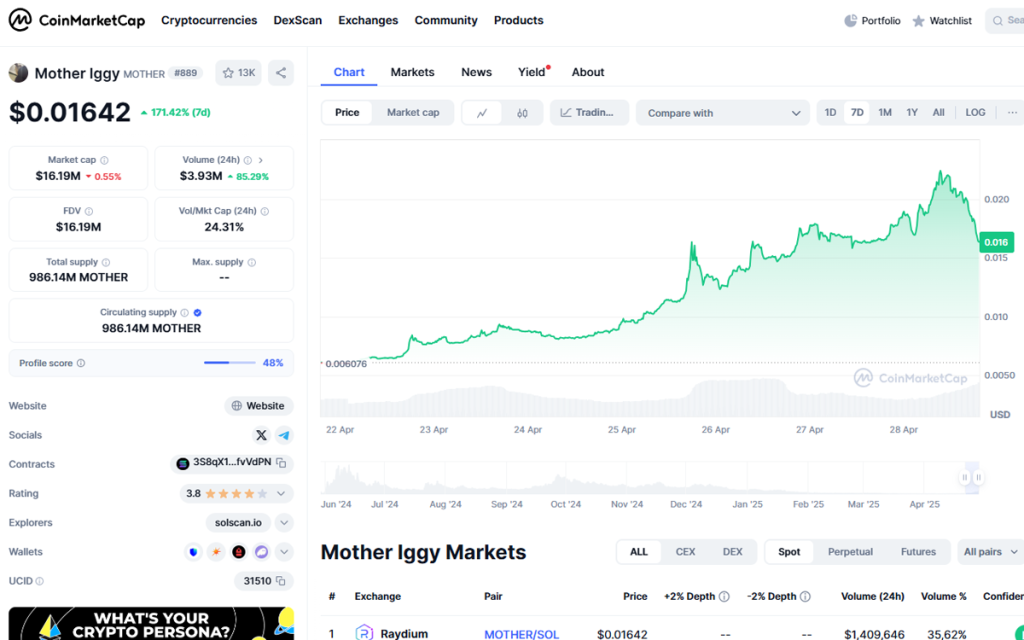Select the orange wallet icon
Screen dimensions: 1024x640
(216, 552)
